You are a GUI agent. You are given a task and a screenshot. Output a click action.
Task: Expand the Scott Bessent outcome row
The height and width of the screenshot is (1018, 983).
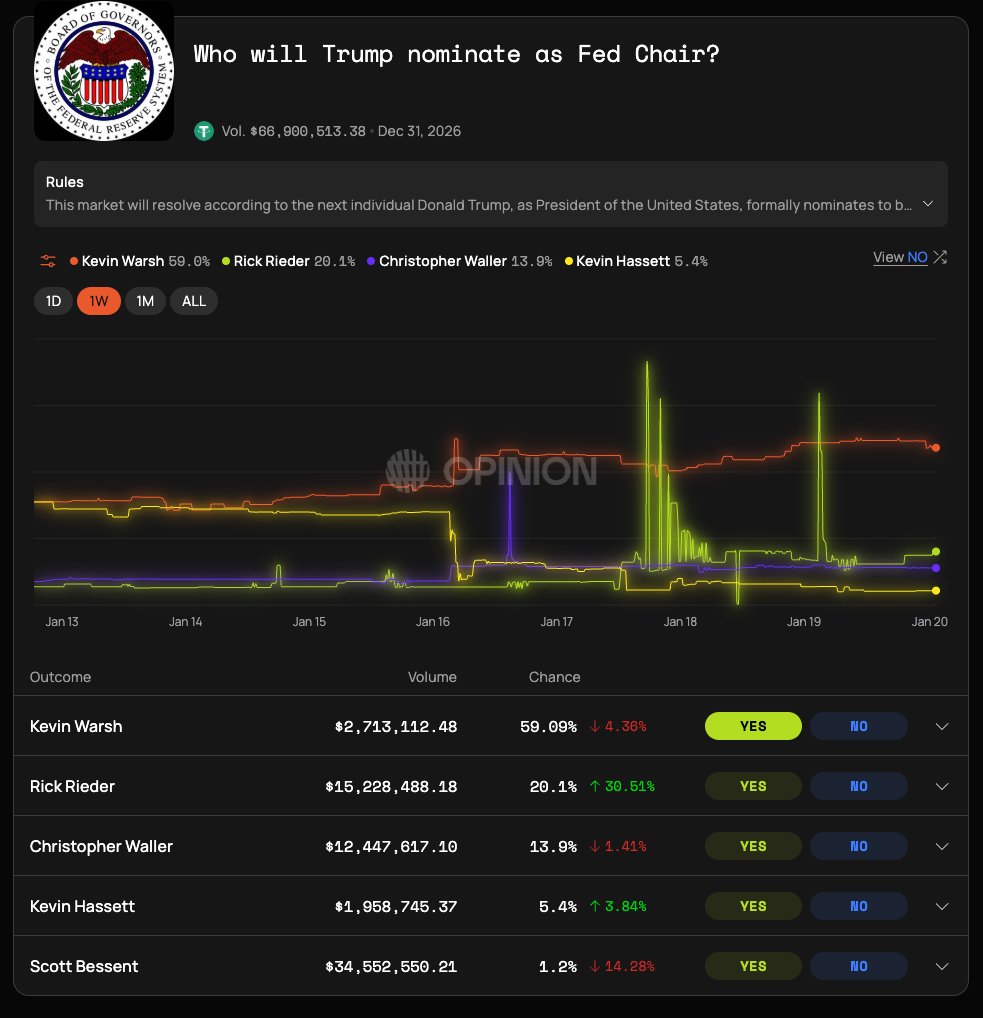pyautogui.click(x=941, y=966)
